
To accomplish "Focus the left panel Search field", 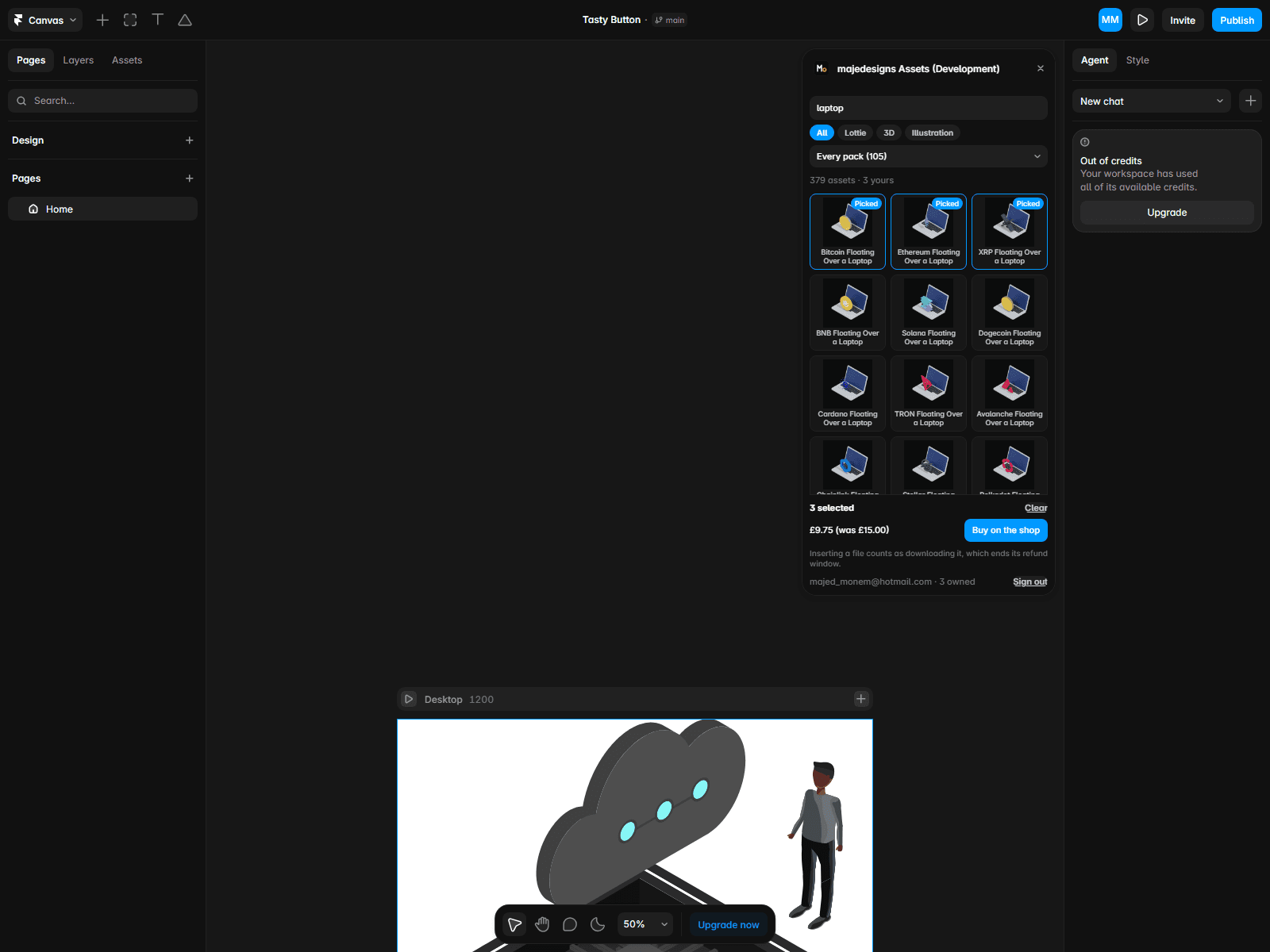I will pyautogui.click(x=102, y=101).
